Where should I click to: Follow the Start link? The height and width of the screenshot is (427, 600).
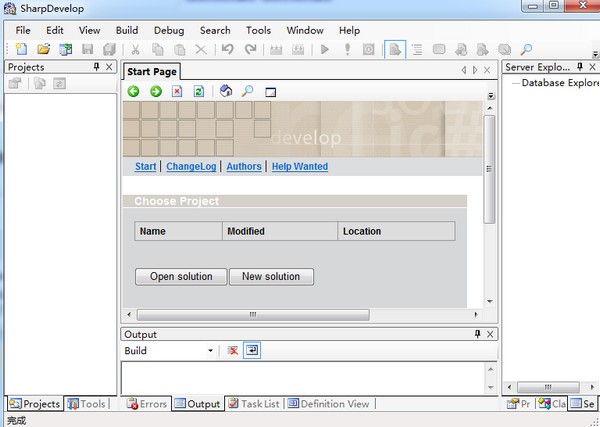coord(146,166)
